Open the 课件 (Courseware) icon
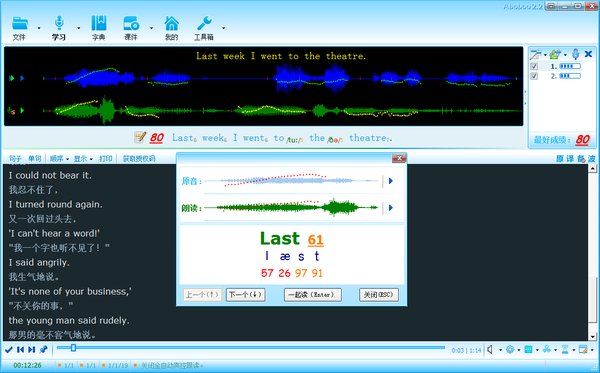600x373 pixels. tap(131, 23)
